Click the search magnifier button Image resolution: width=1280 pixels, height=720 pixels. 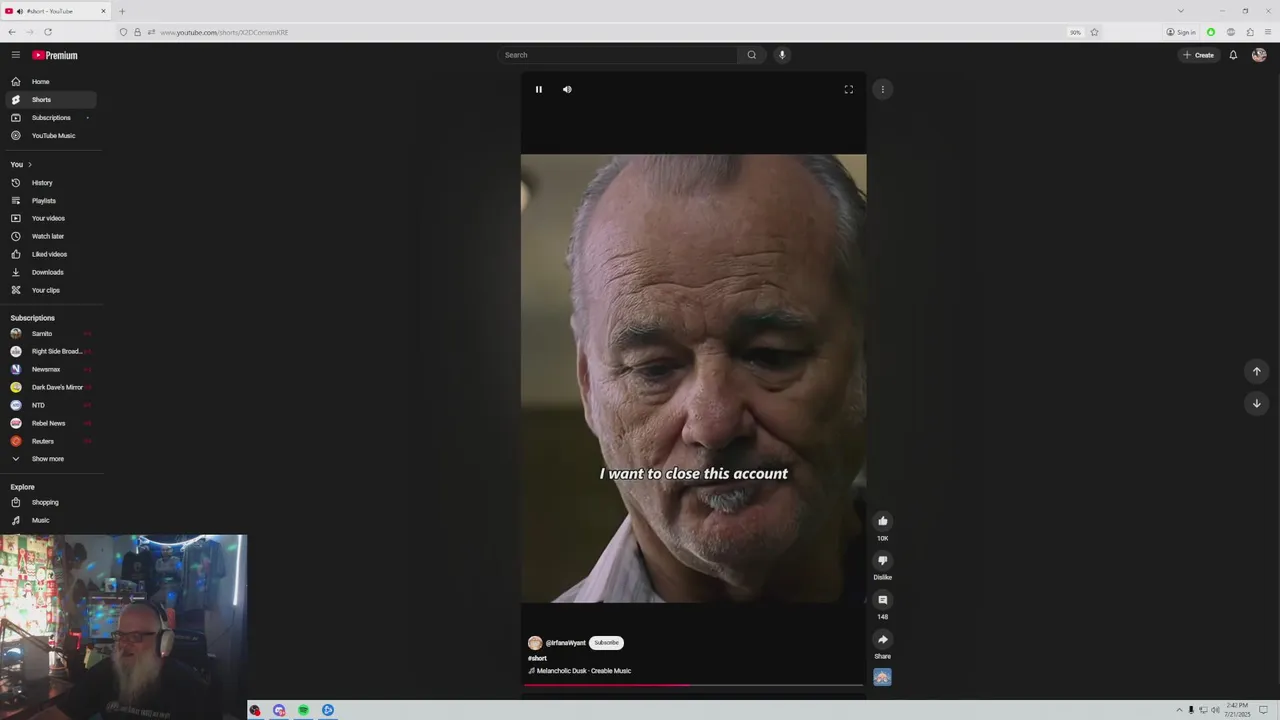click(x=752, y=55)
